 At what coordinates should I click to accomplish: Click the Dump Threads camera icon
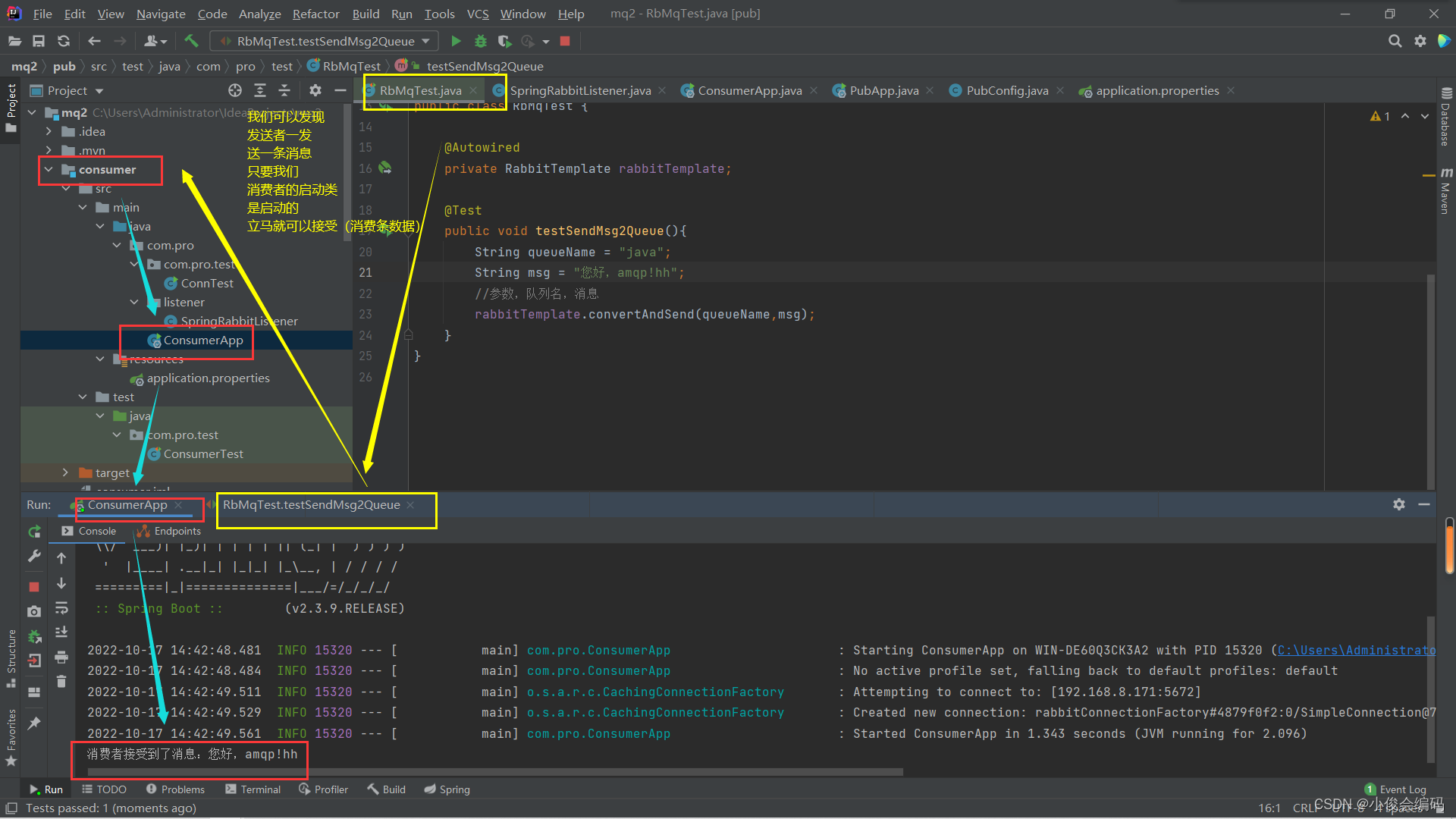click(34, 611)
